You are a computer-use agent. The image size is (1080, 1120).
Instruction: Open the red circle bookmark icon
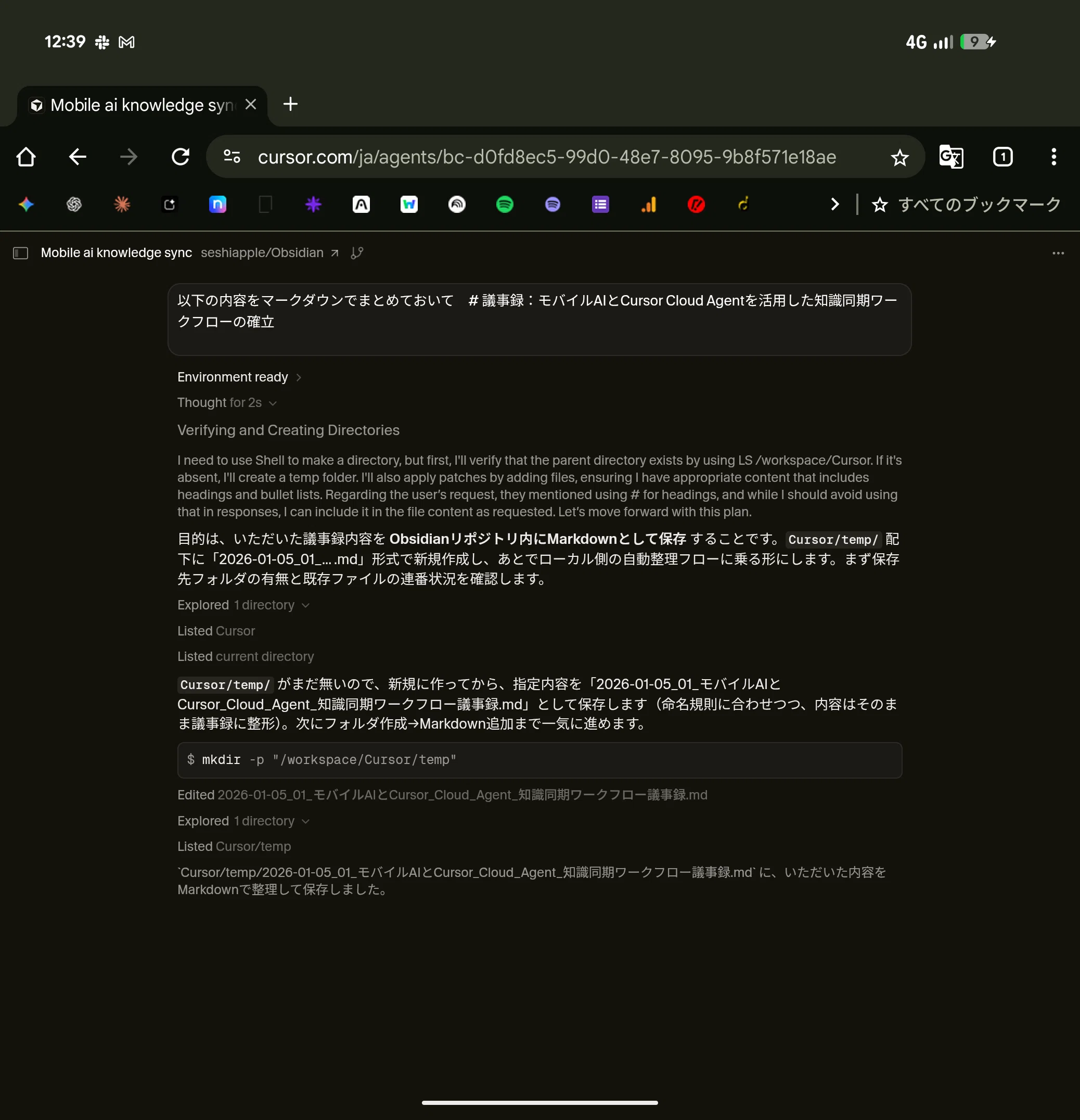[696, 204]
